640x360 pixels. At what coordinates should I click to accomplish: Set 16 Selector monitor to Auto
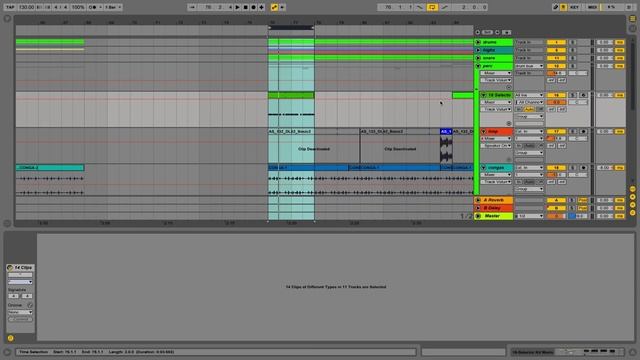coord(529,109)
